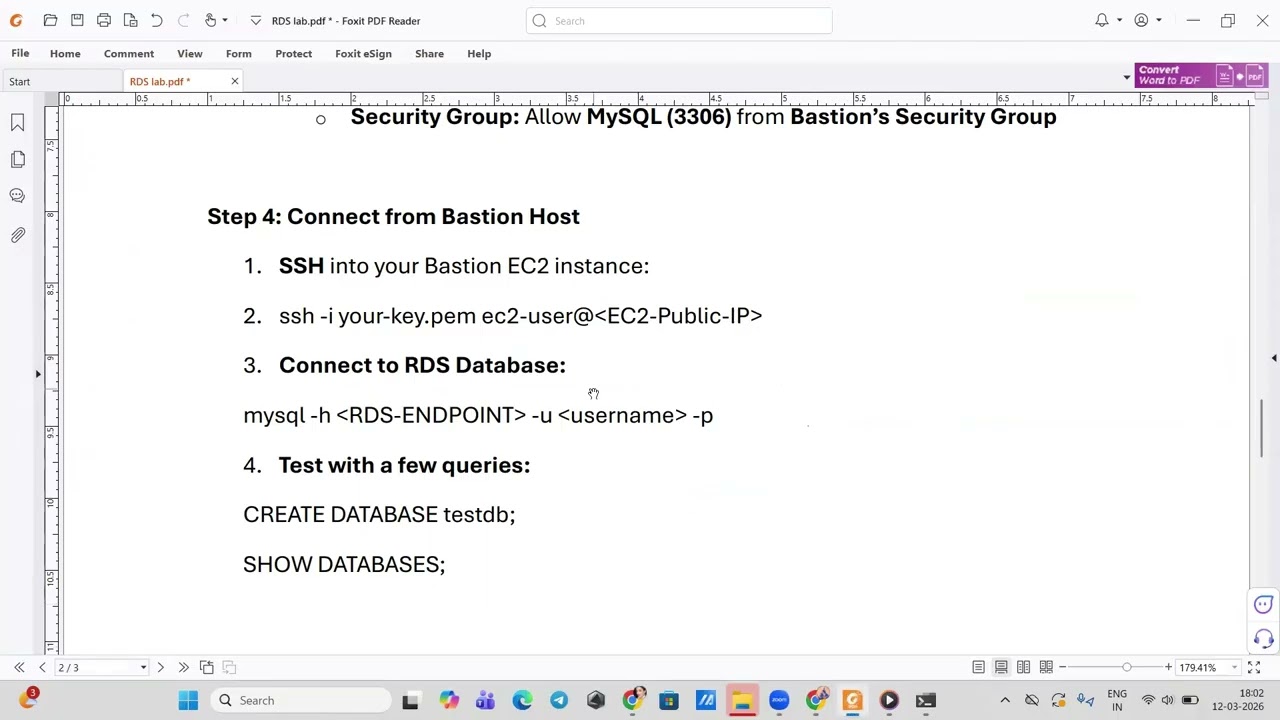Open the Windows Start menu
Viewport: 1280px width, 720px height.
(x=188, y=700)
